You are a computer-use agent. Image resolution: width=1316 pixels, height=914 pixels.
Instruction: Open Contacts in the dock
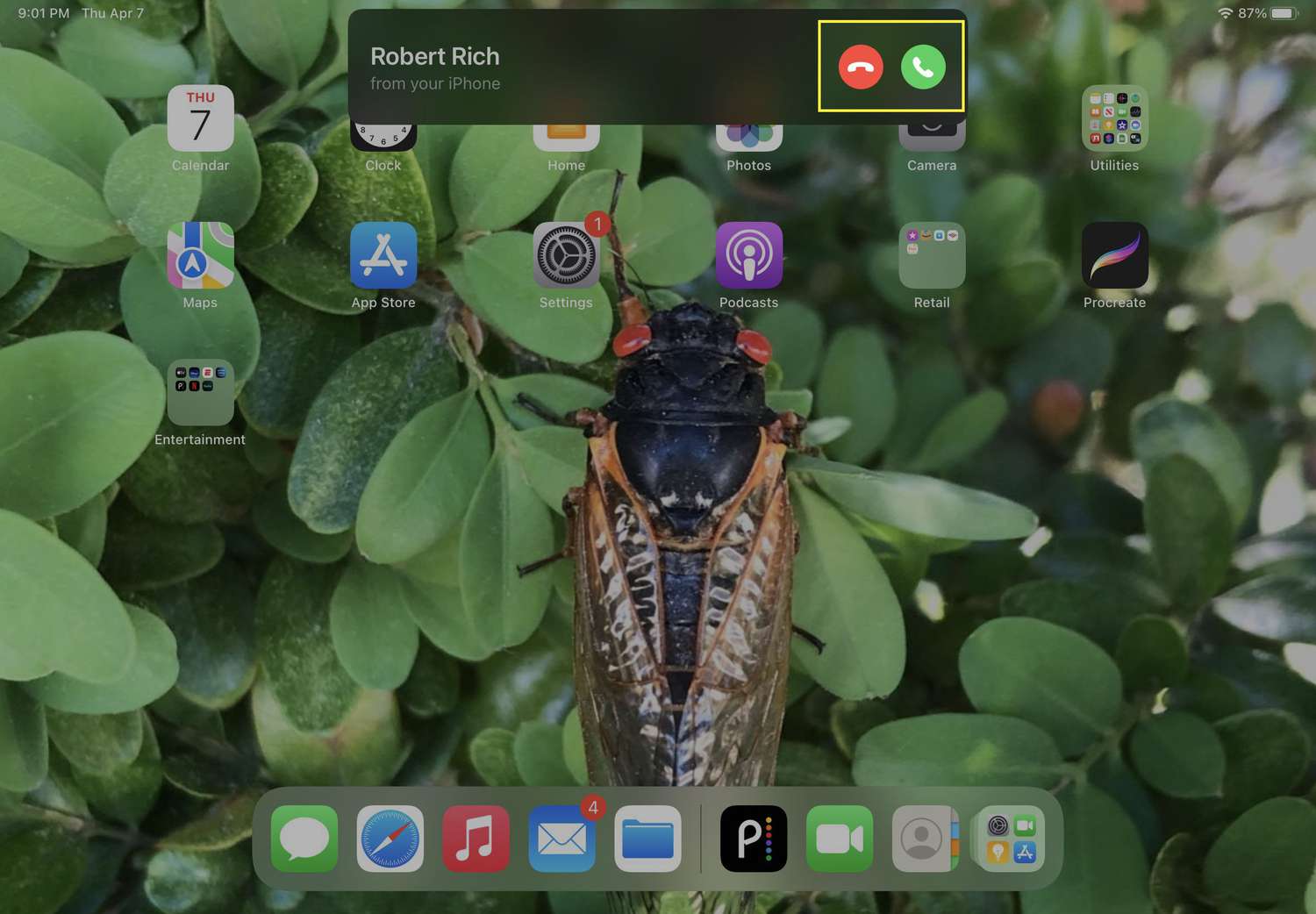(x=924, y=839)
